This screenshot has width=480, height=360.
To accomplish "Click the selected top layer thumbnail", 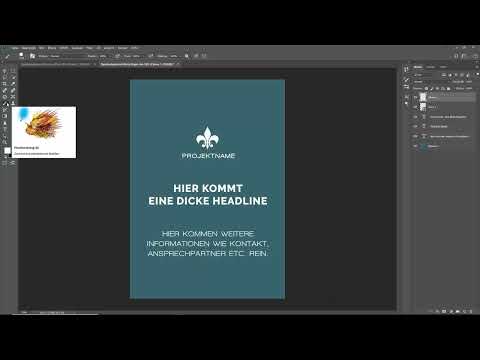I will click(423, 97).
